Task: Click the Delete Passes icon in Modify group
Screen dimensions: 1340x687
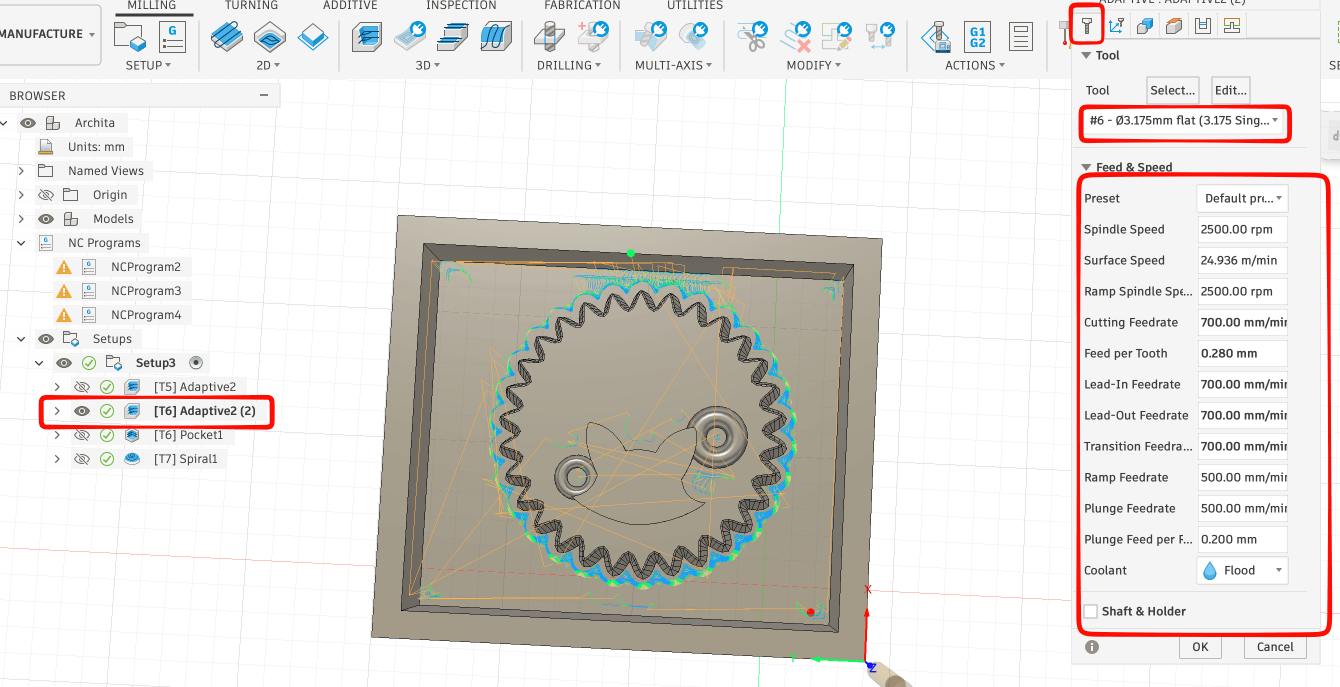Action: (x=796, y=36)
